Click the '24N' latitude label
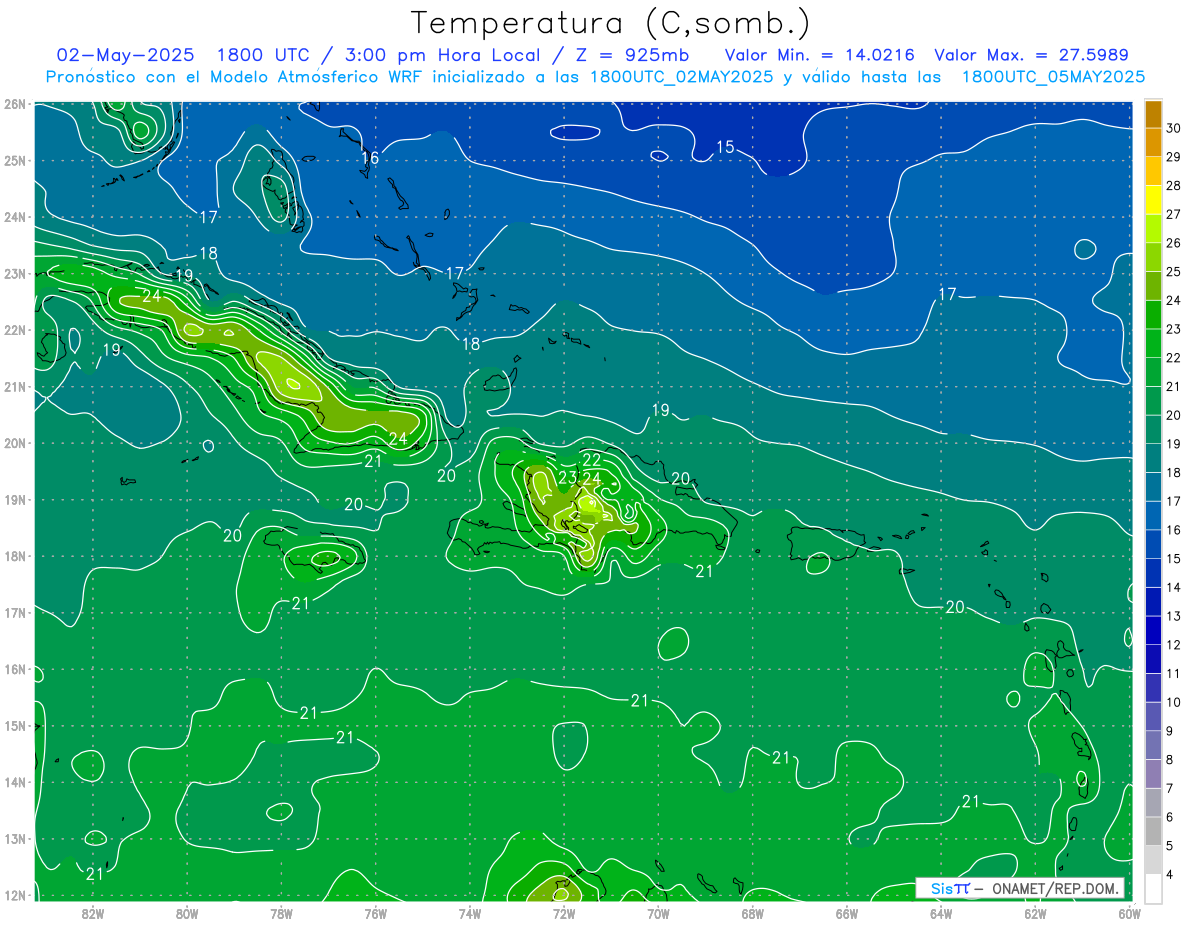The image size is (1200, 927). 15,217
